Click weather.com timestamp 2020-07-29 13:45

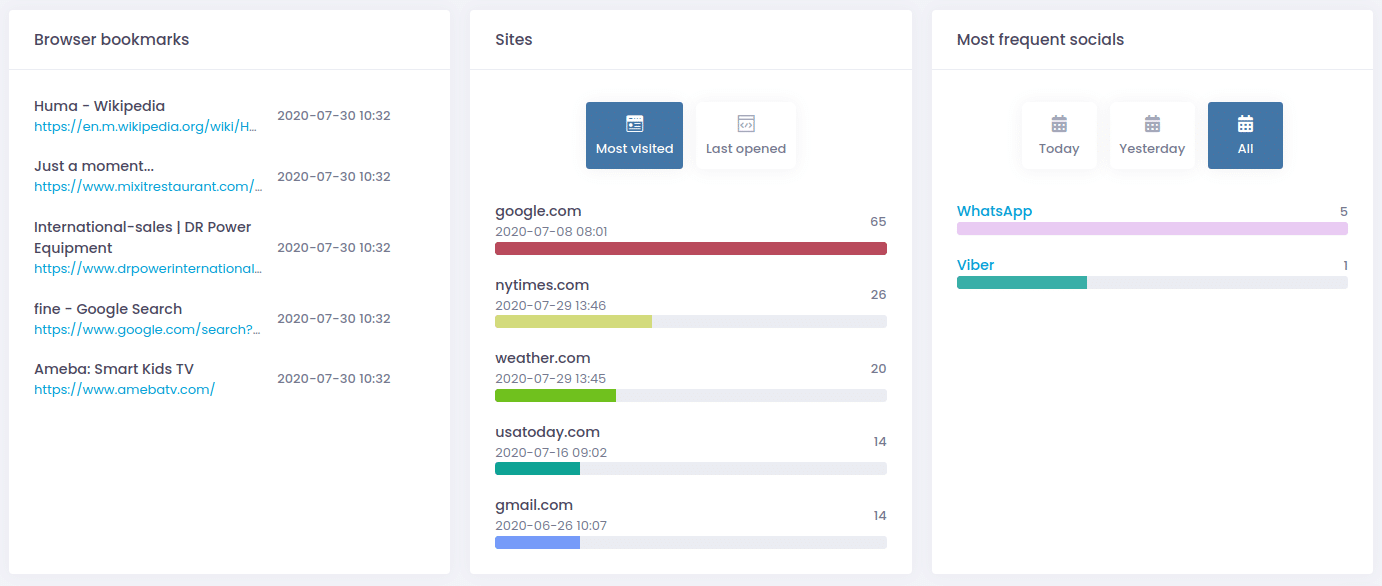coord(550,379)
